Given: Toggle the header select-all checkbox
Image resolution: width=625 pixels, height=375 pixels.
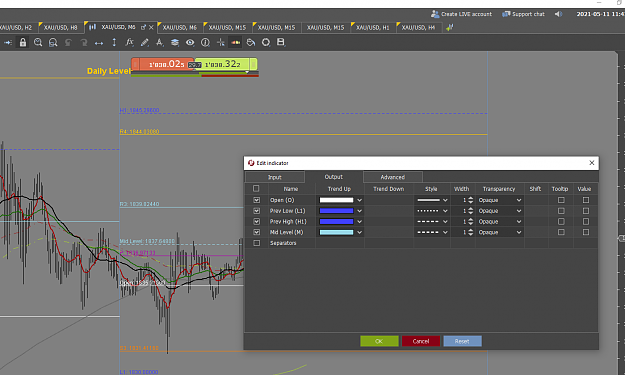Looking at the screenshot, I should [x=256, y=188].
